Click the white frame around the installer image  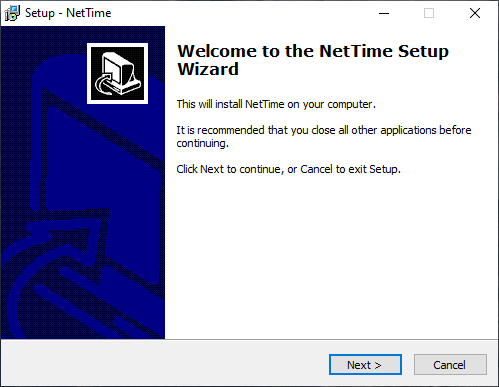117,45
